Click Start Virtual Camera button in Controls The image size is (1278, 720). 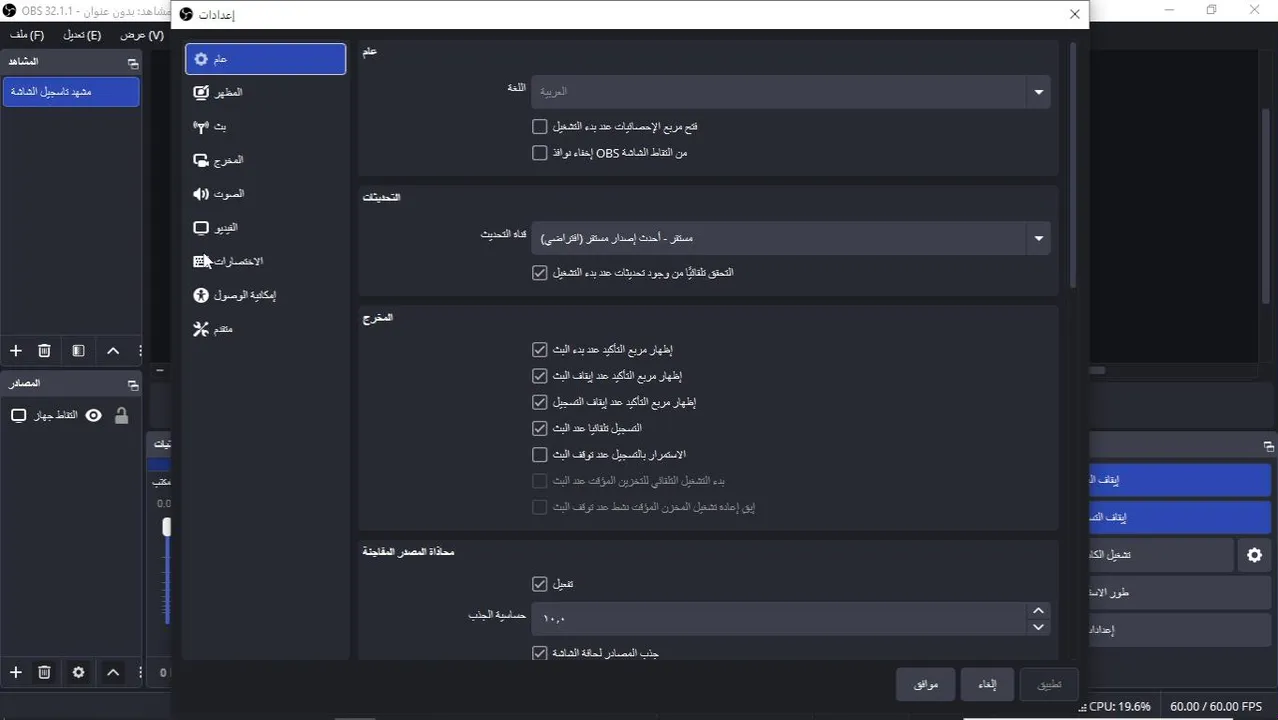pyautogui.click(x=1160, y=555)
